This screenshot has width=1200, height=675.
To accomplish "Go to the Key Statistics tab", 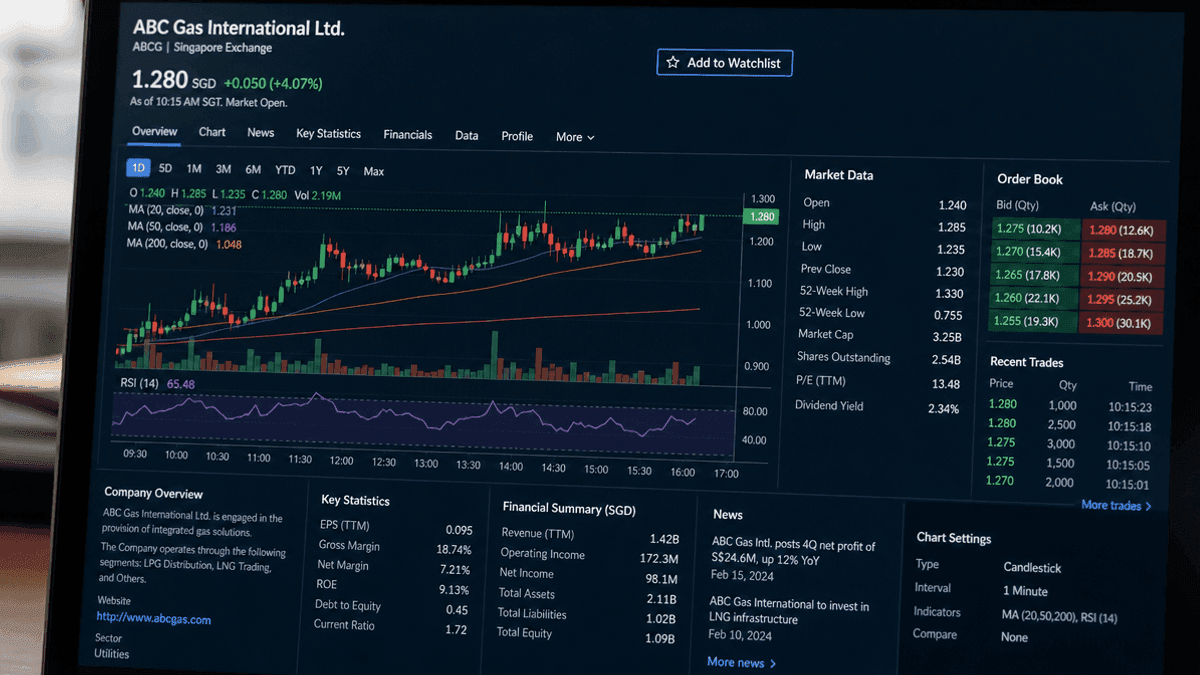I will click(x=328, y=134).
